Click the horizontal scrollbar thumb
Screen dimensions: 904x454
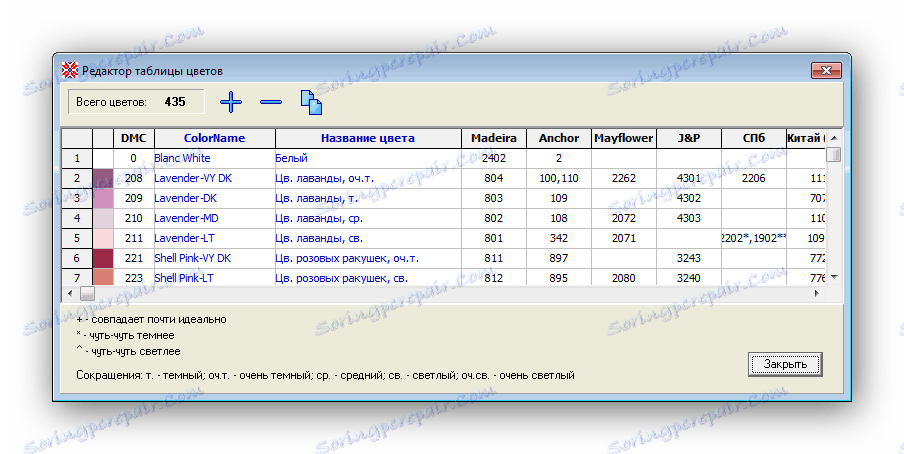[x=87, y=293]
